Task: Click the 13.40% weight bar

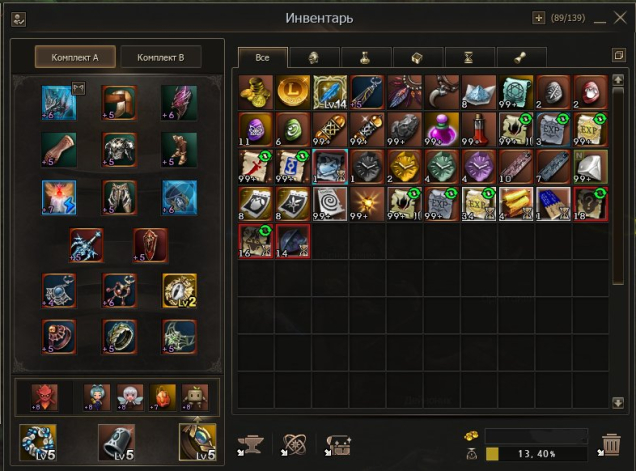Action: [536, 454]
